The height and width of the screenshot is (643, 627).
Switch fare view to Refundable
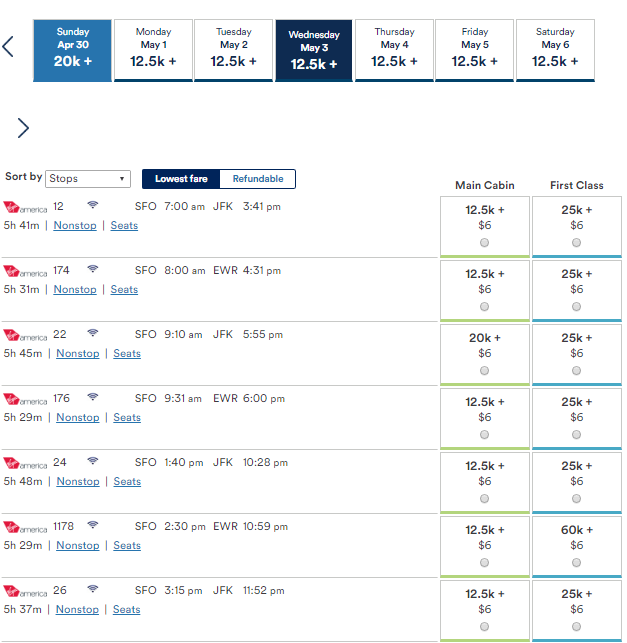(x=258, y=179)
